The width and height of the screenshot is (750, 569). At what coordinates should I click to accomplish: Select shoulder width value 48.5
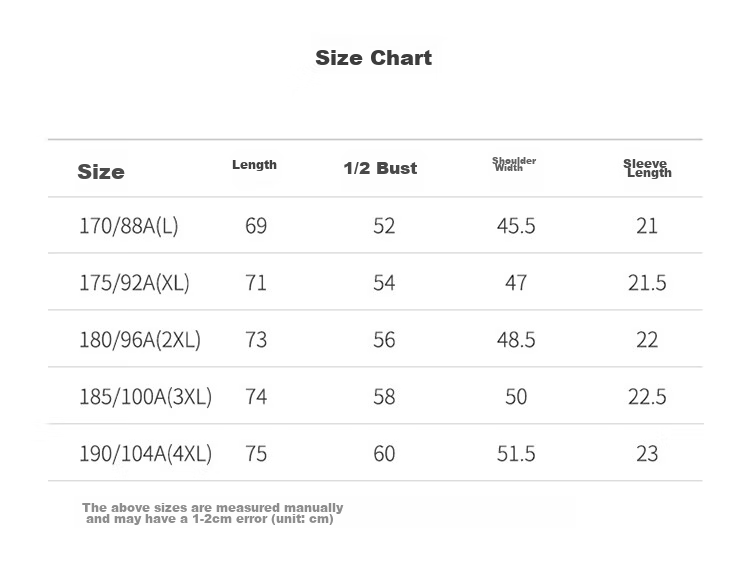click(x=516, y=339)
